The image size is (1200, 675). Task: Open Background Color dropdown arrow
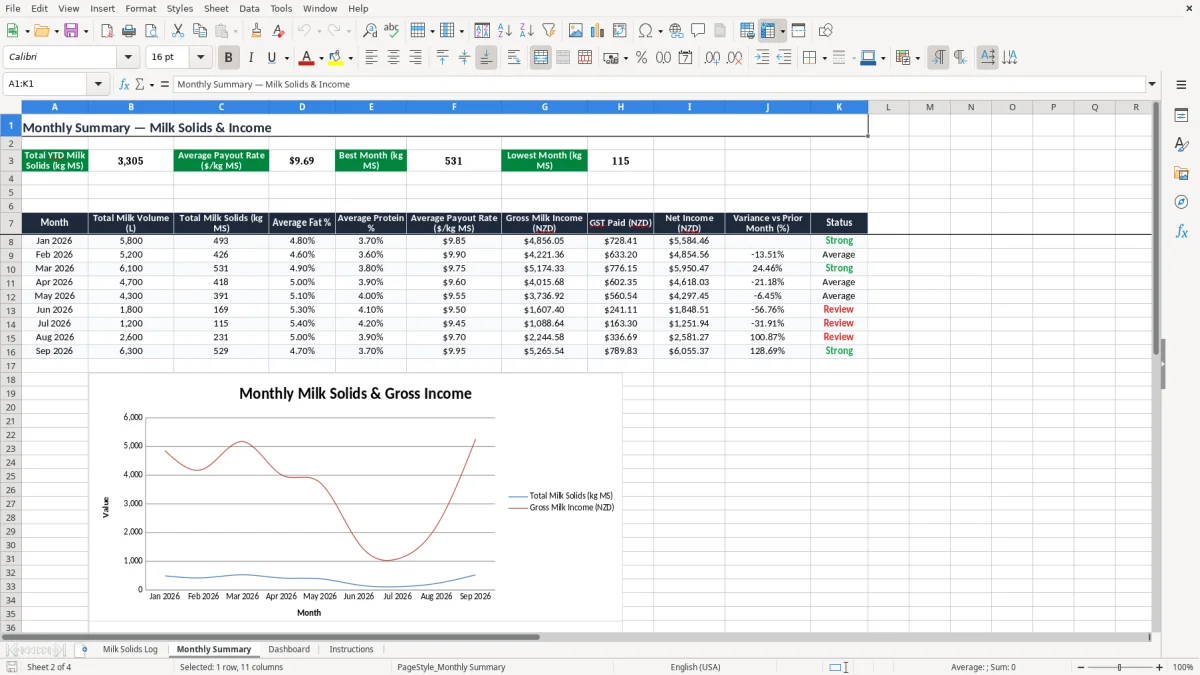(x=350, y=58)
